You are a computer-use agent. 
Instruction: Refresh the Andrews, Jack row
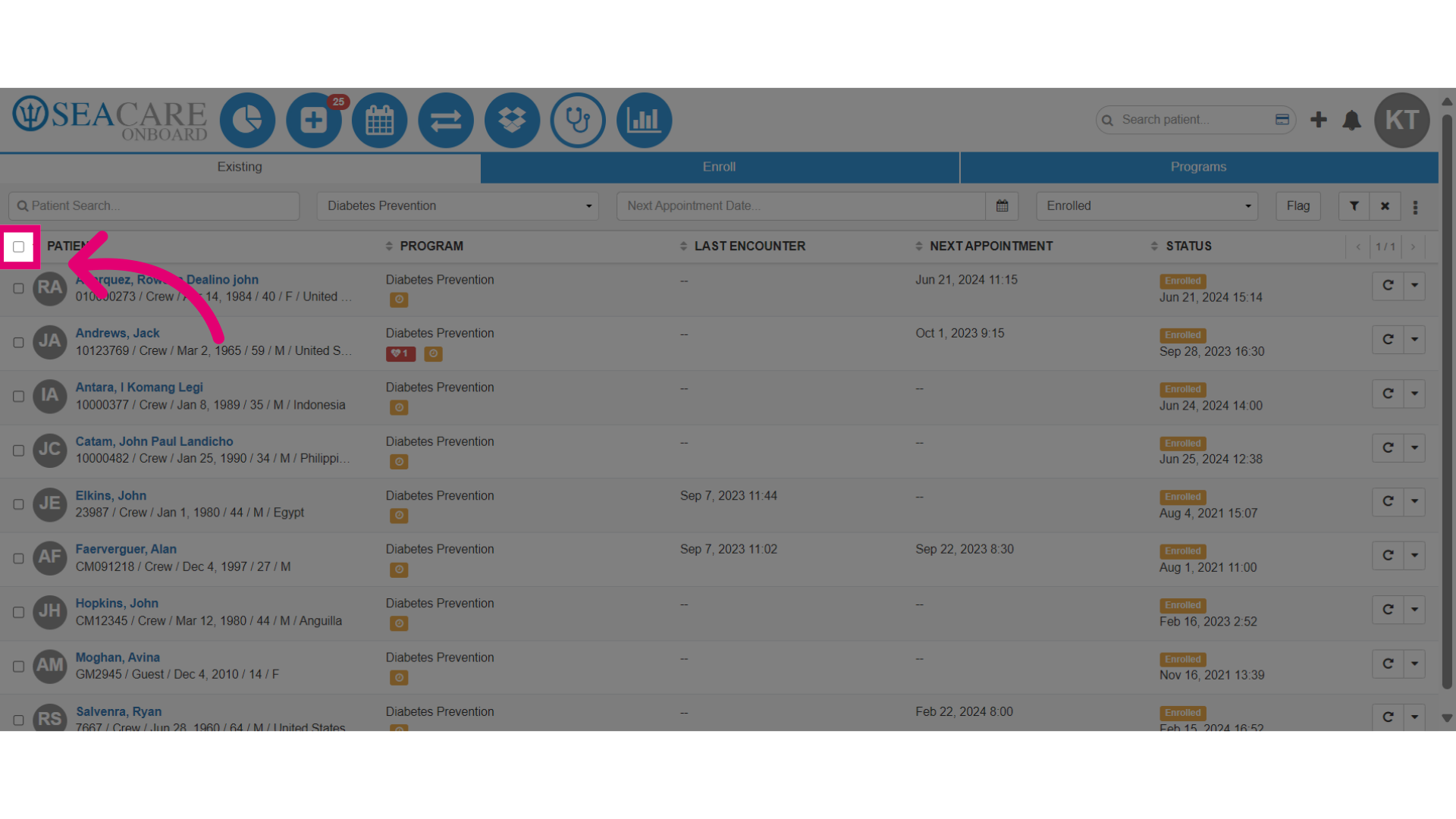coord(1388,340)
